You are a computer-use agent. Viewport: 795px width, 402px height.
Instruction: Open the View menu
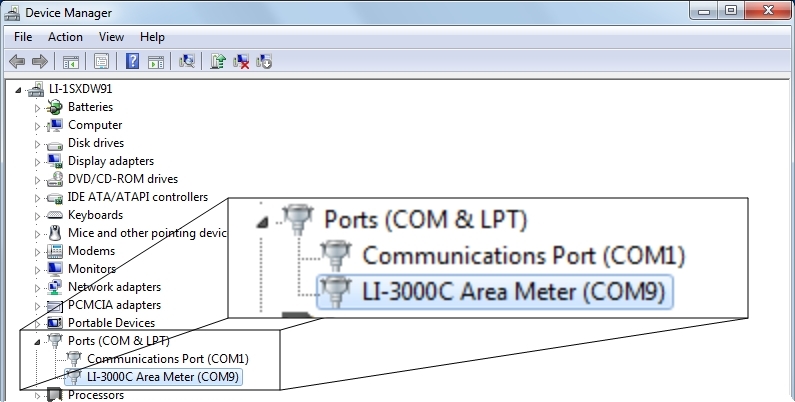point(111,37)
